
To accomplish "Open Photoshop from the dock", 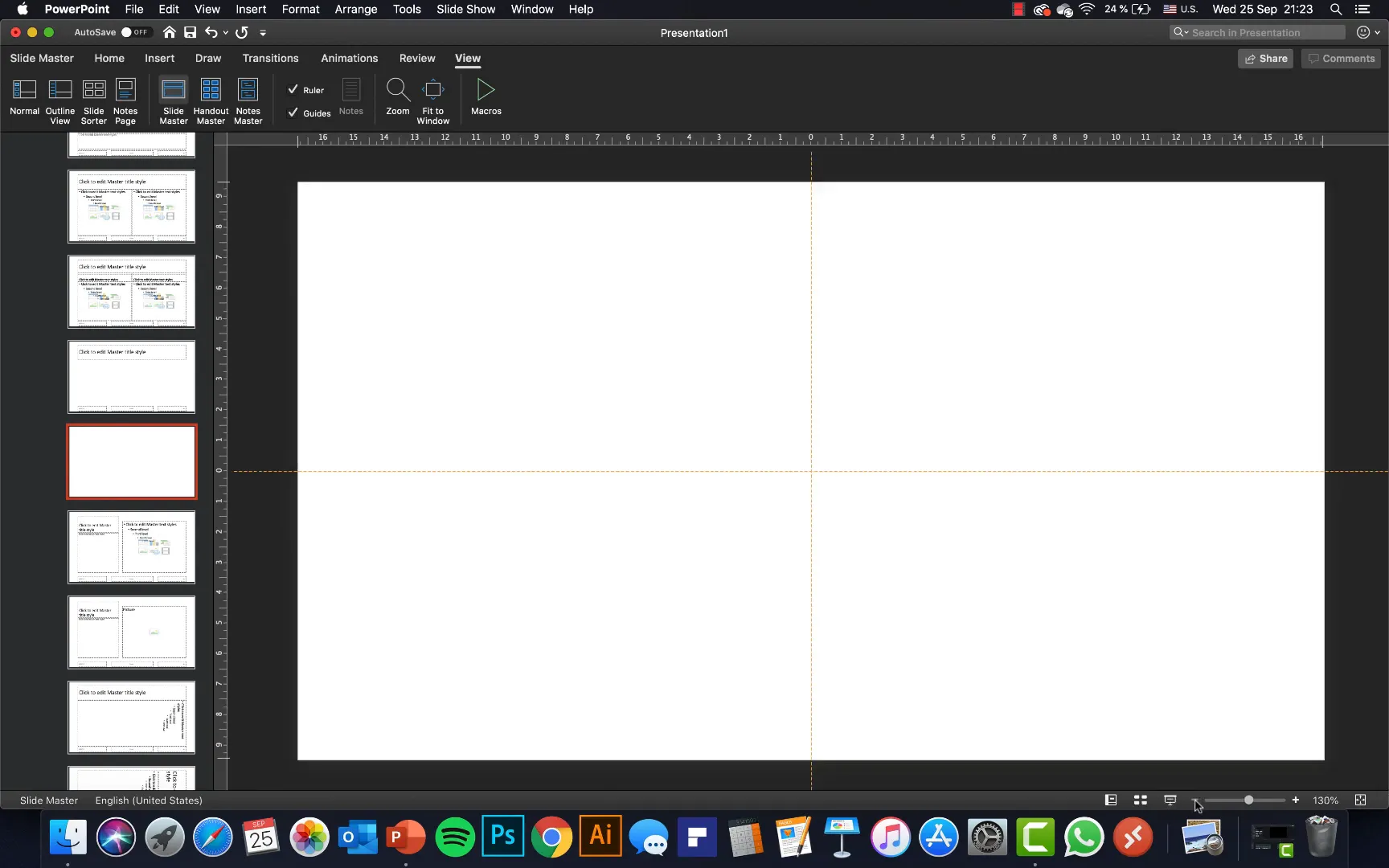I will click(503, 837).
